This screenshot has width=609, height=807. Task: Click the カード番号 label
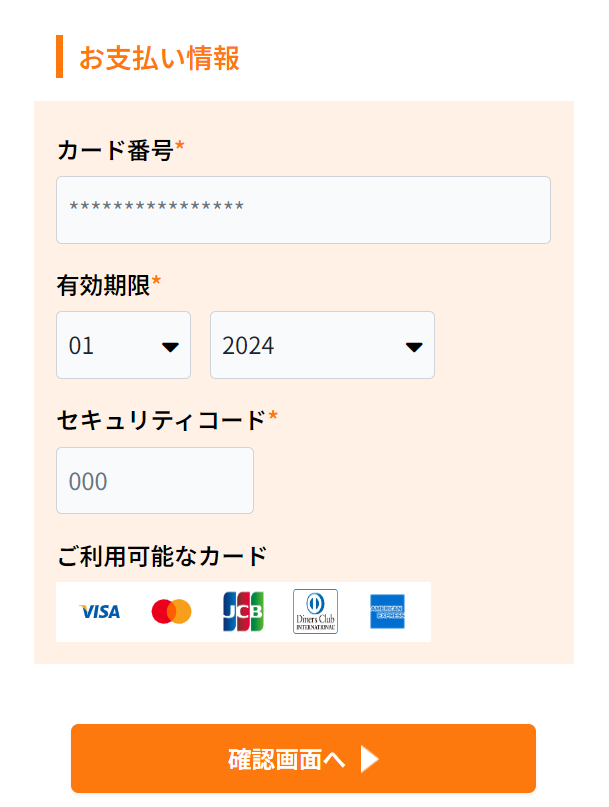tap(115, 150)
